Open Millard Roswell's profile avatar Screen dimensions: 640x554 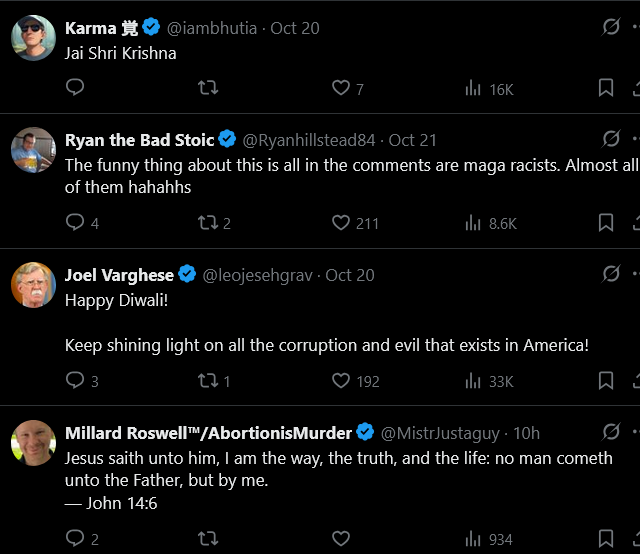pos(33,443)
